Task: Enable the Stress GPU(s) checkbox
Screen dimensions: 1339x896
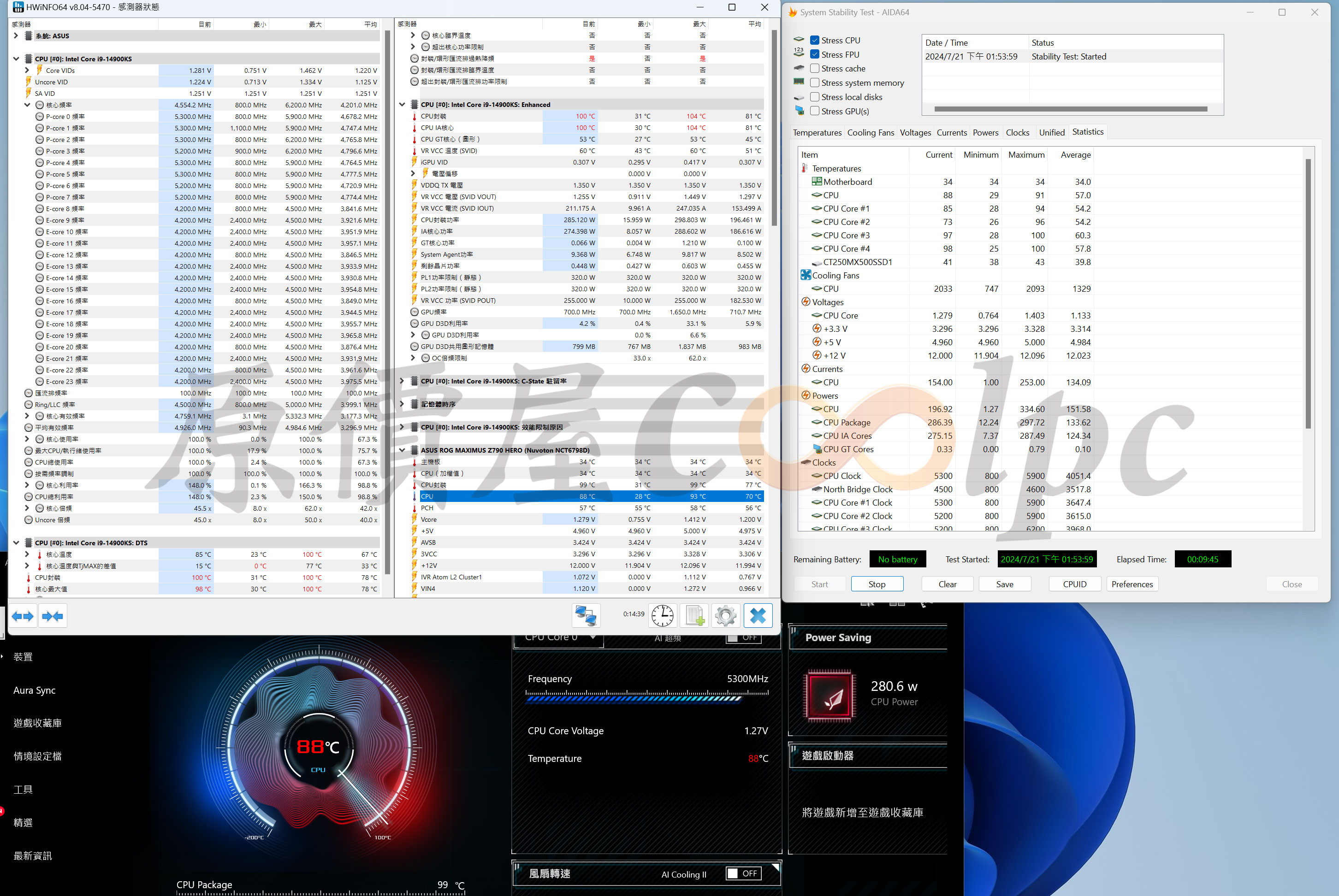Action: [x=815, y=111]
